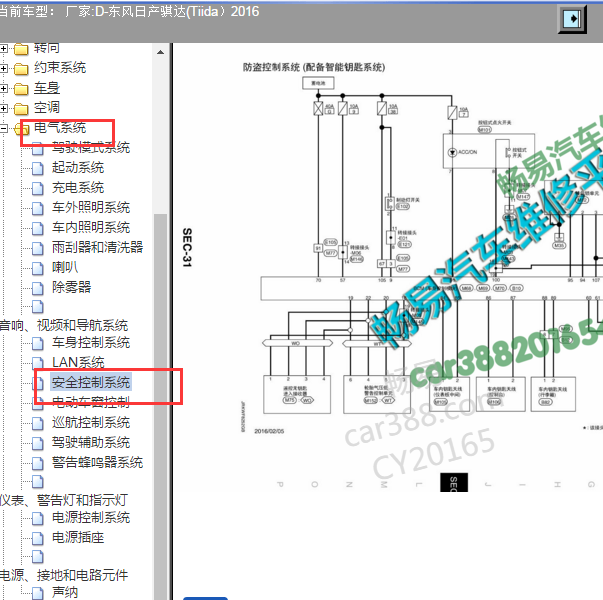
Task: Click the tree panel vertical scrollbar thumb
Action: pos(160,407)
